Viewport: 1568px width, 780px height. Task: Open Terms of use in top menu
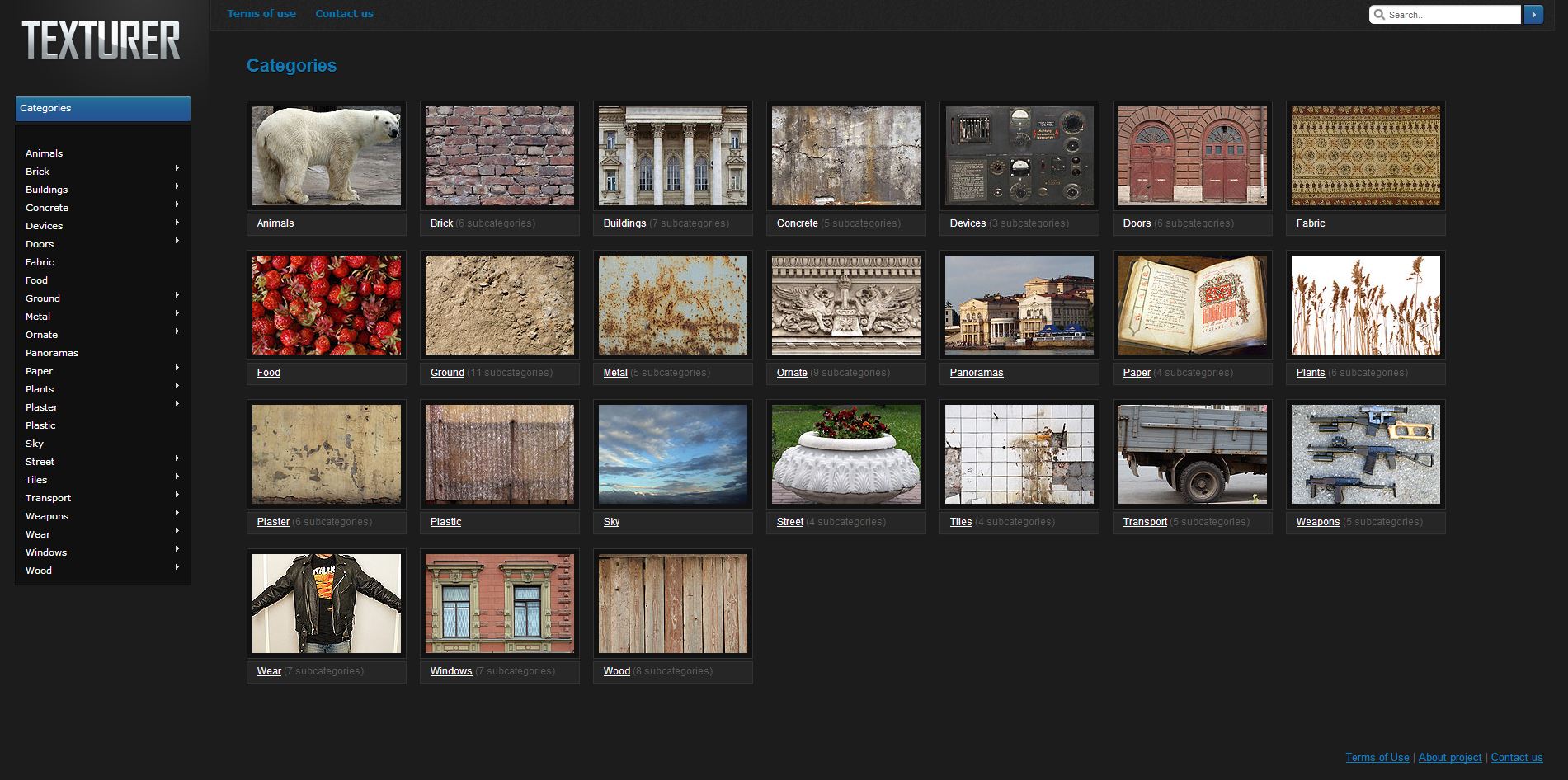261,13
